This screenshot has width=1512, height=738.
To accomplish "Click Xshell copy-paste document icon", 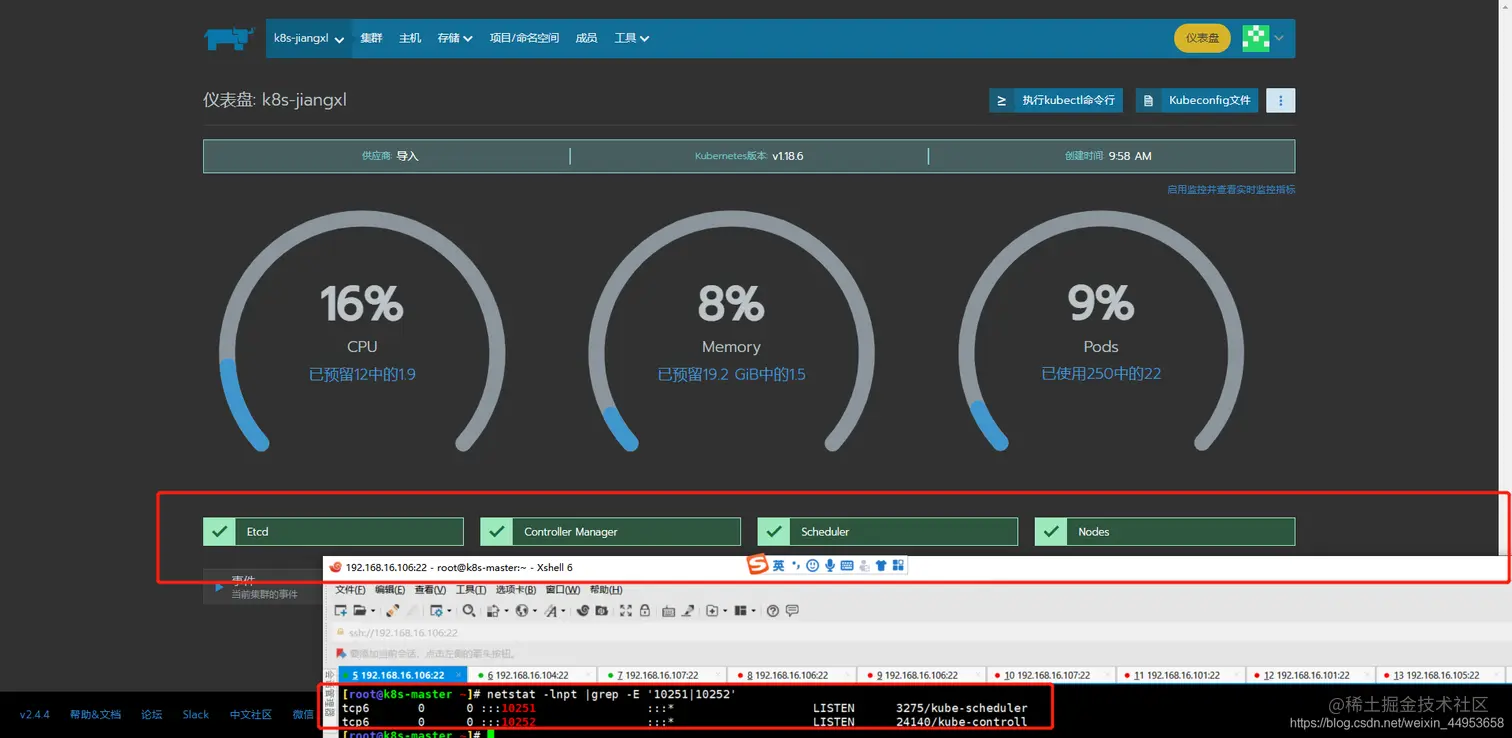I will click(x=493, y=610).
